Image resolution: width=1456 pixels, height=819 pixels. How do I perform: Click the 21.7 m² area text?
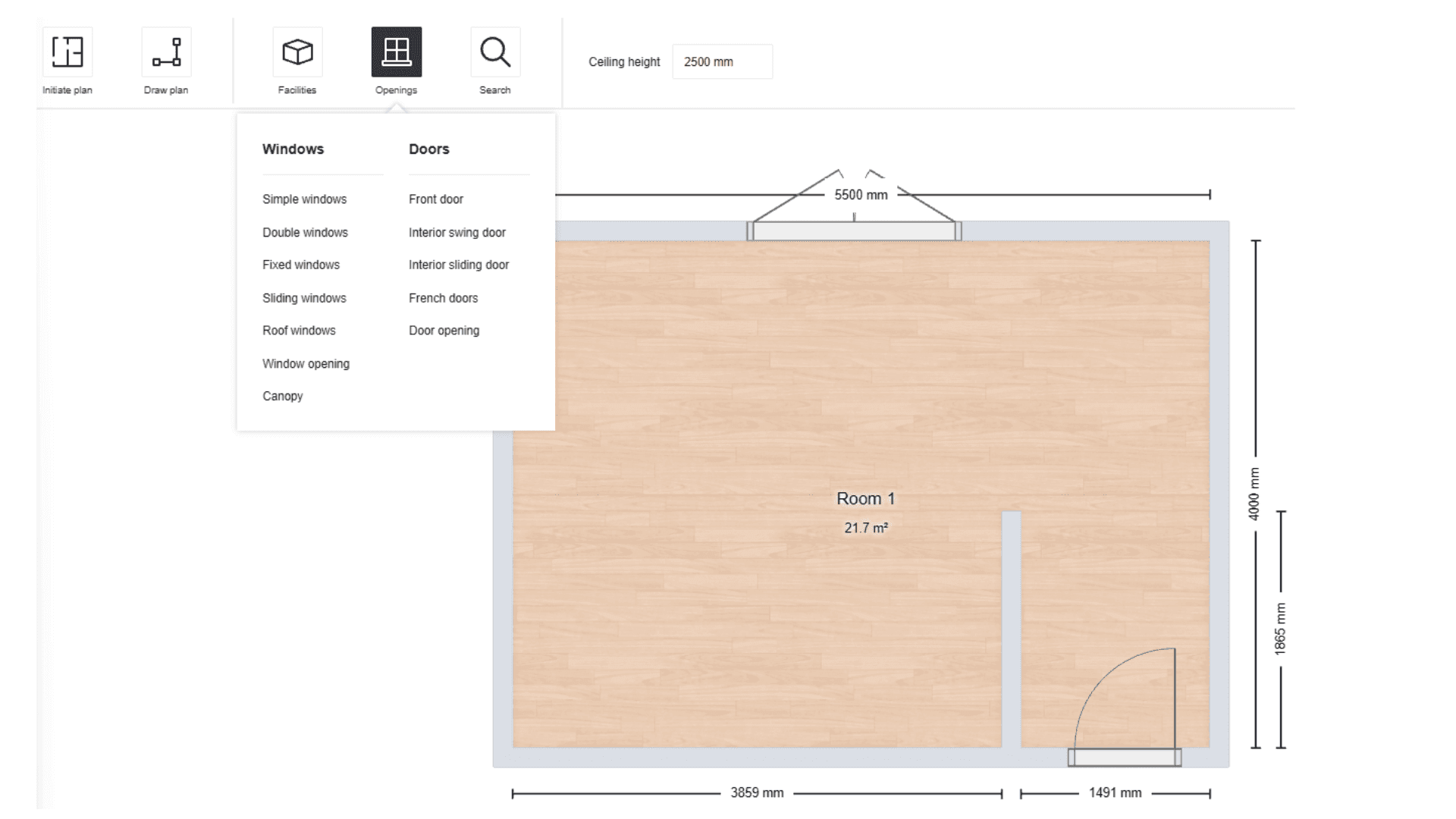[x=866, y=528]
